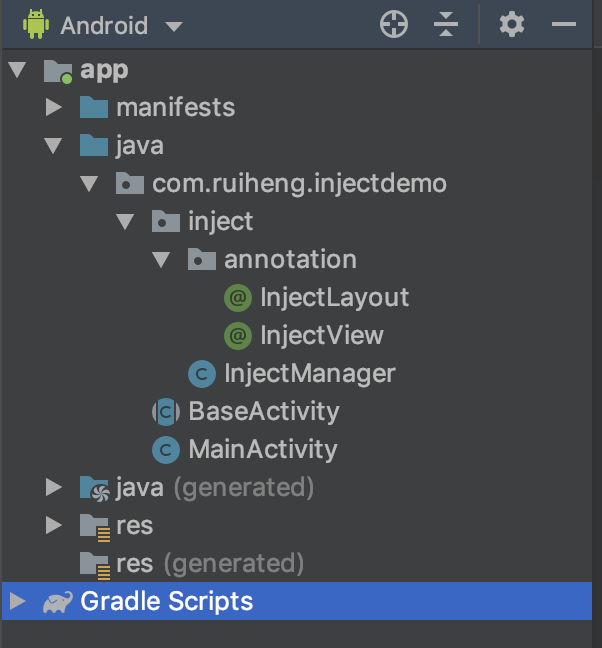Select the res (generated) folder
This screenshot has height=648, width=602.
pos(209,563)
